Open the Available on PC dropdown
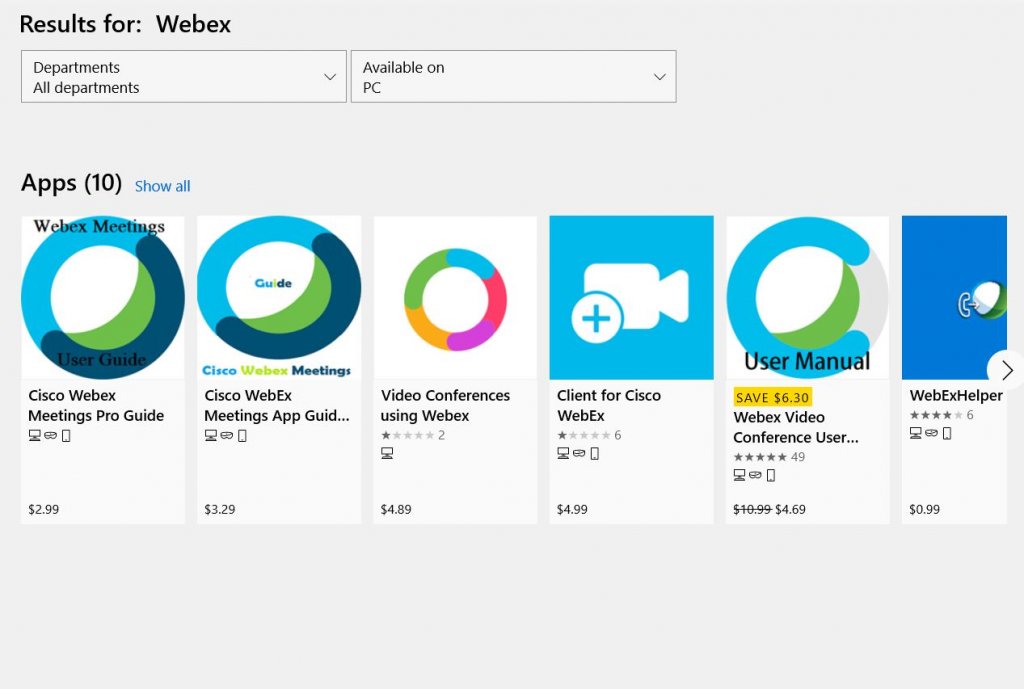 513,77
